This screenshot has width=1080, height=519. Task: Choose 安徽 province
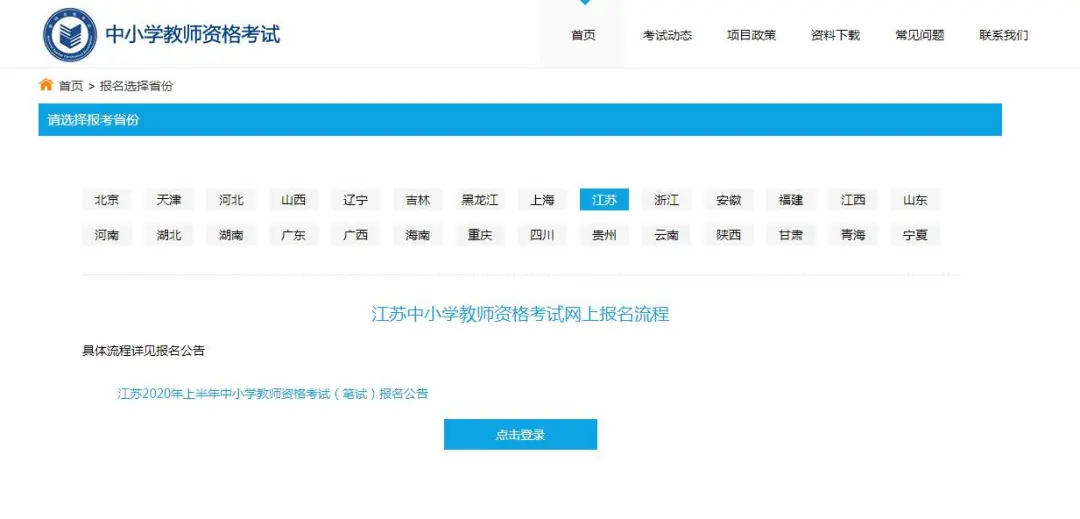click(x=729, y=200)
